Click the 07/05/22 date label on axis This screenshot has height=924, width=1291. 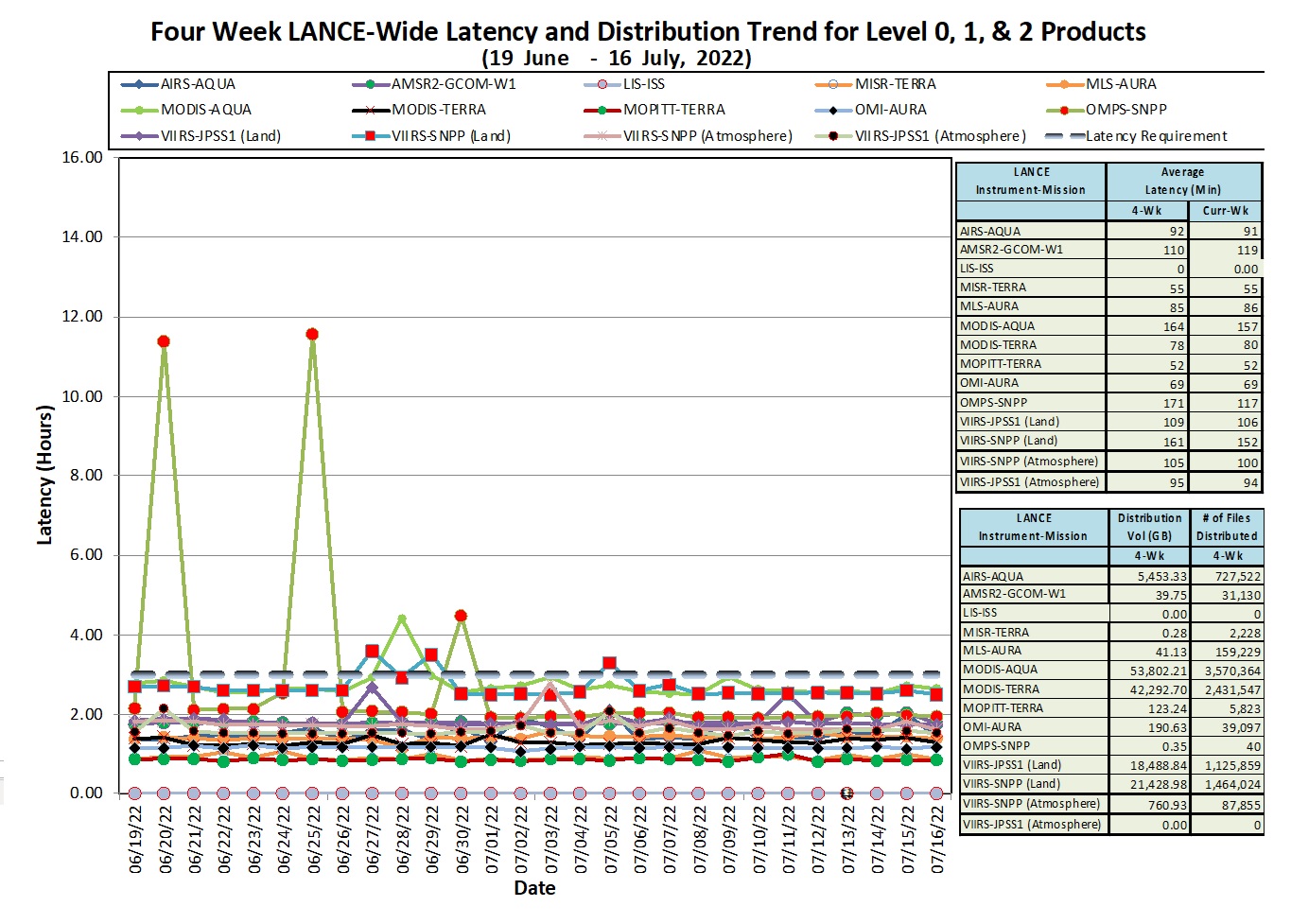pos(611,839)
